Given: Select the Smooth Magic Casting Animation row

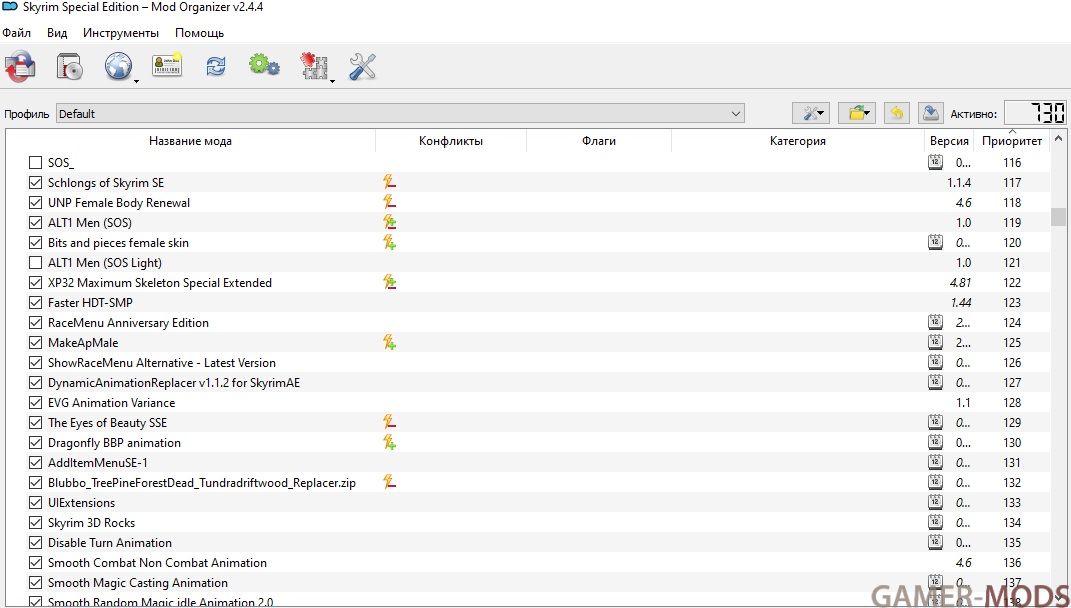Looking at the screenshot, I should click(x=528, y=583).
